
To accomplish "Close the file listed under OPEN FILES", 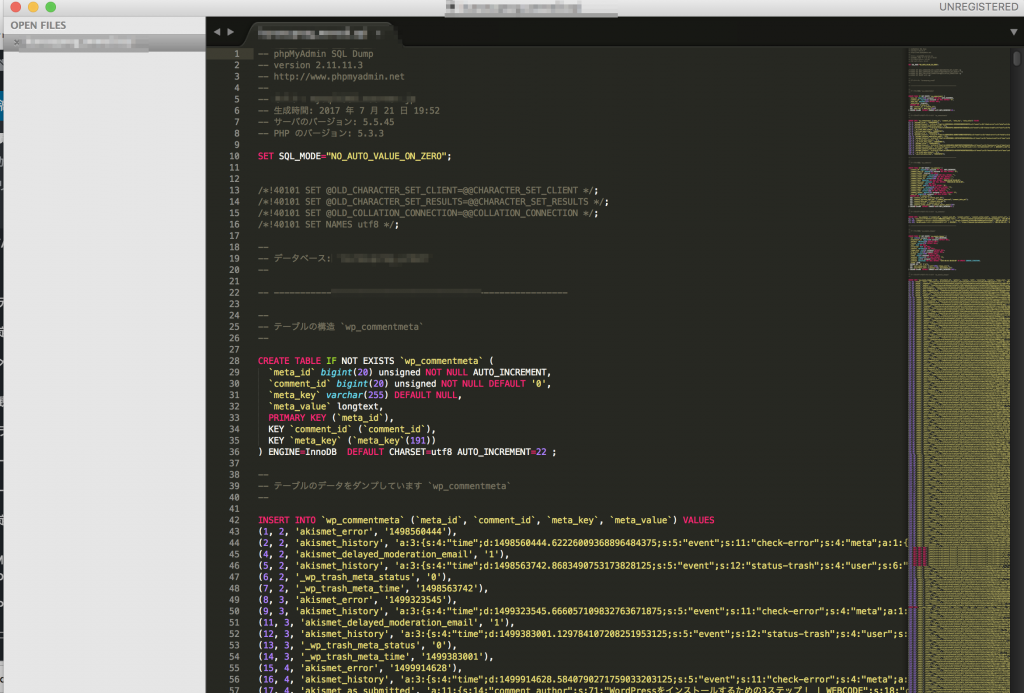I will tap(17, 42).
